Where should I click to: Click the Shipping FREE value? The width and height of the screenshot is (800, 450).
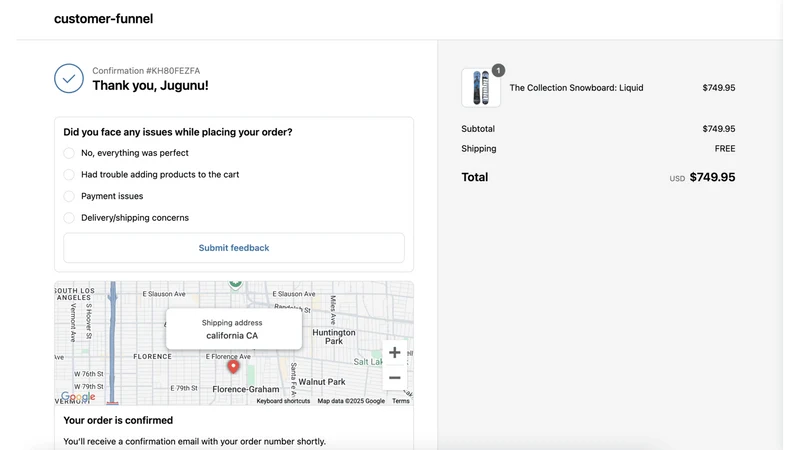point(725,148)
